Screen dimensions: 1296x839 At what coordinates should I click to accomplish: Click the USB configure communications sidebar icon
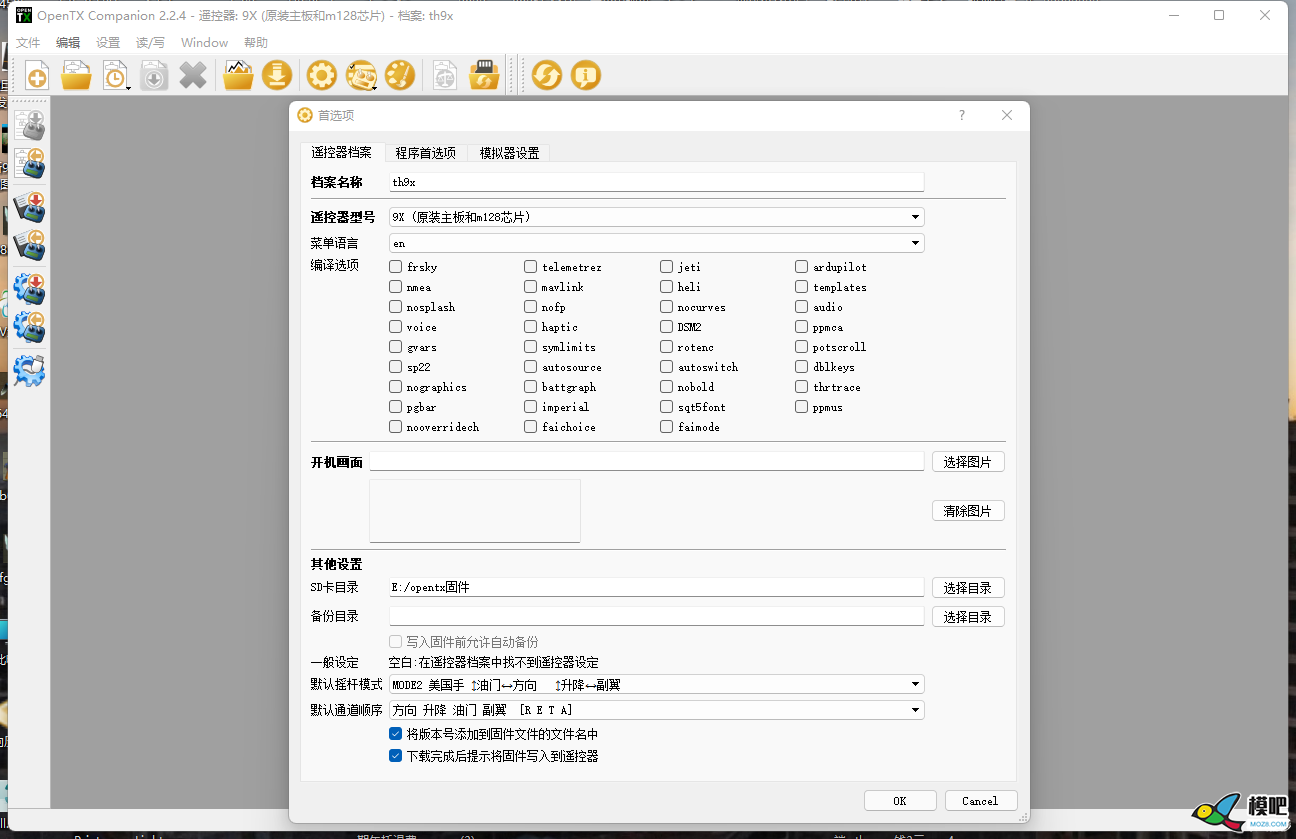point(29,370)
